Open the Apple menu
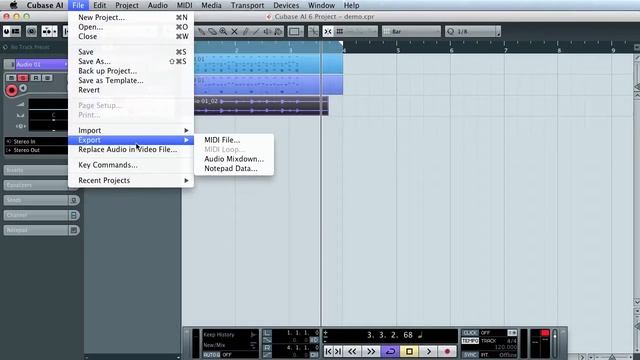The width and height of the screenshot is (640, 360). pyautogui.click(x=13, y=5)
